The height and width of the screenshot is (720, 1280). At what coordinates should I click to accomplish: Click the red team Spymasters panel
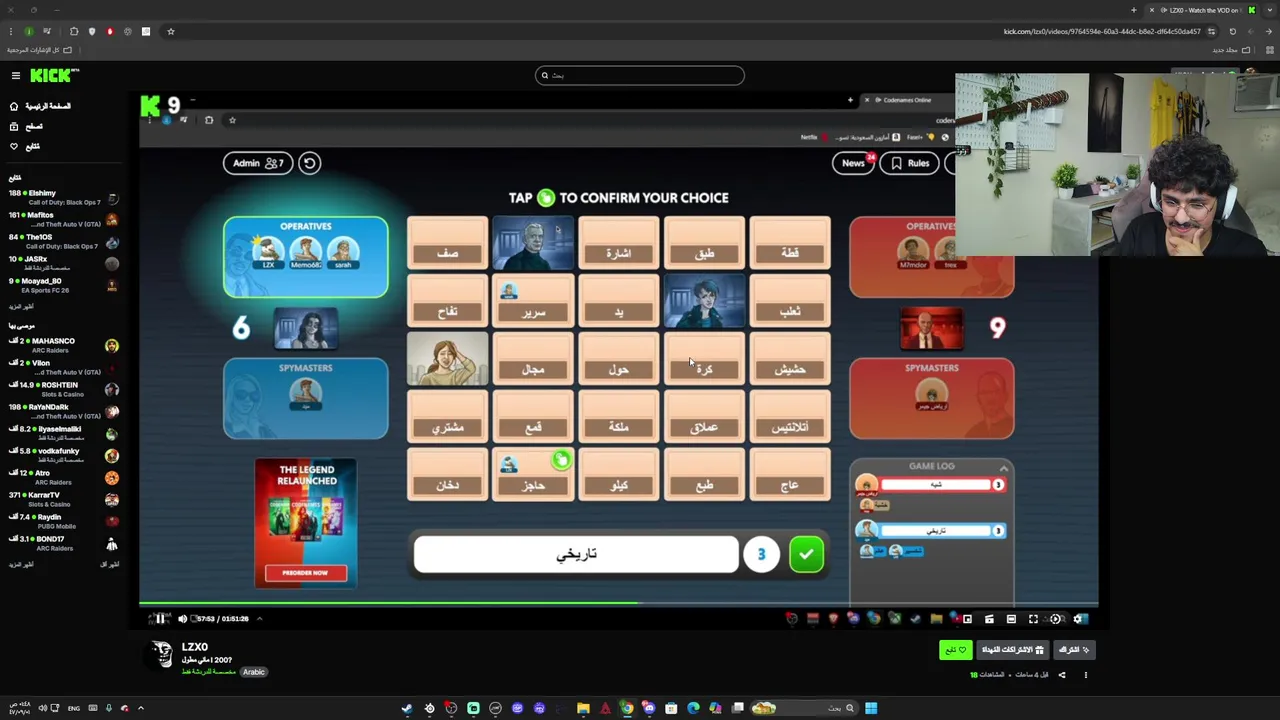(x=932, y=399)
